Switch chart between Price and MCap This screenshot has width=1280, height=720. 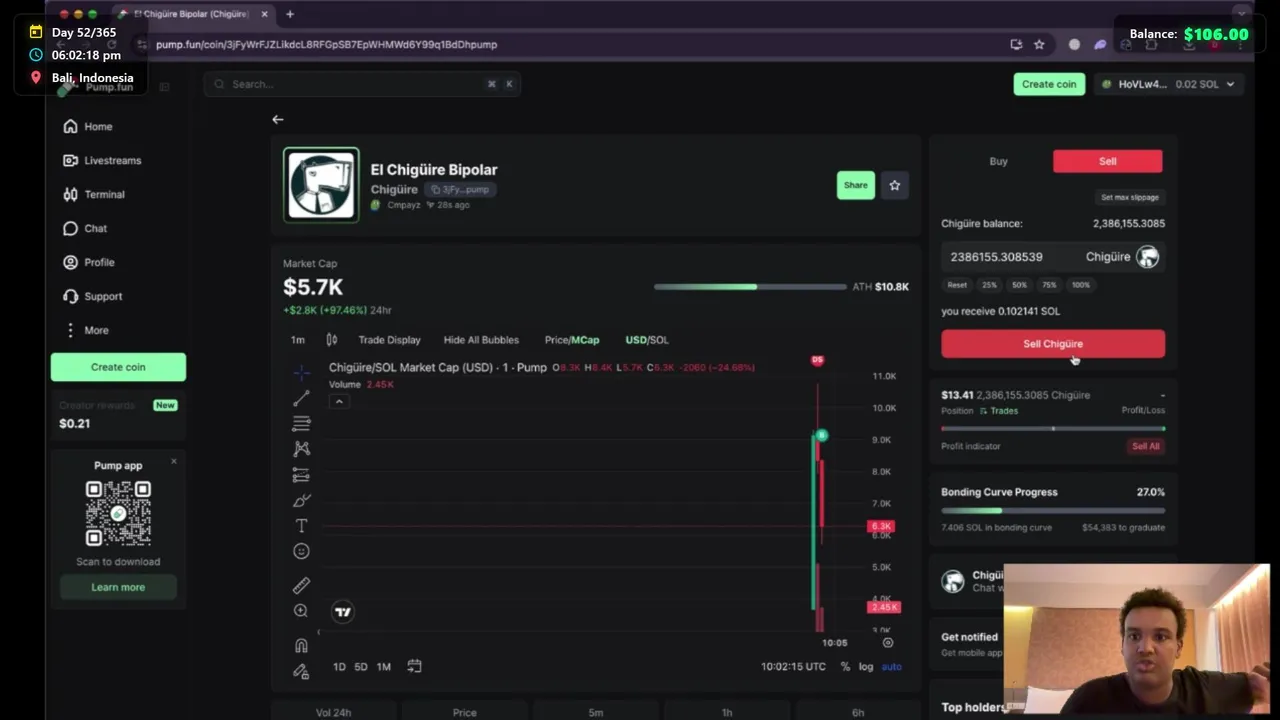point(572,340)
